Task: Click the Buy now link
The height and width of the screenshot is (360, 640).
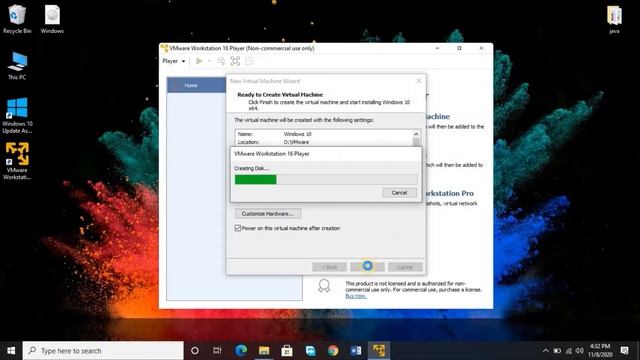Action: [356, 296]
